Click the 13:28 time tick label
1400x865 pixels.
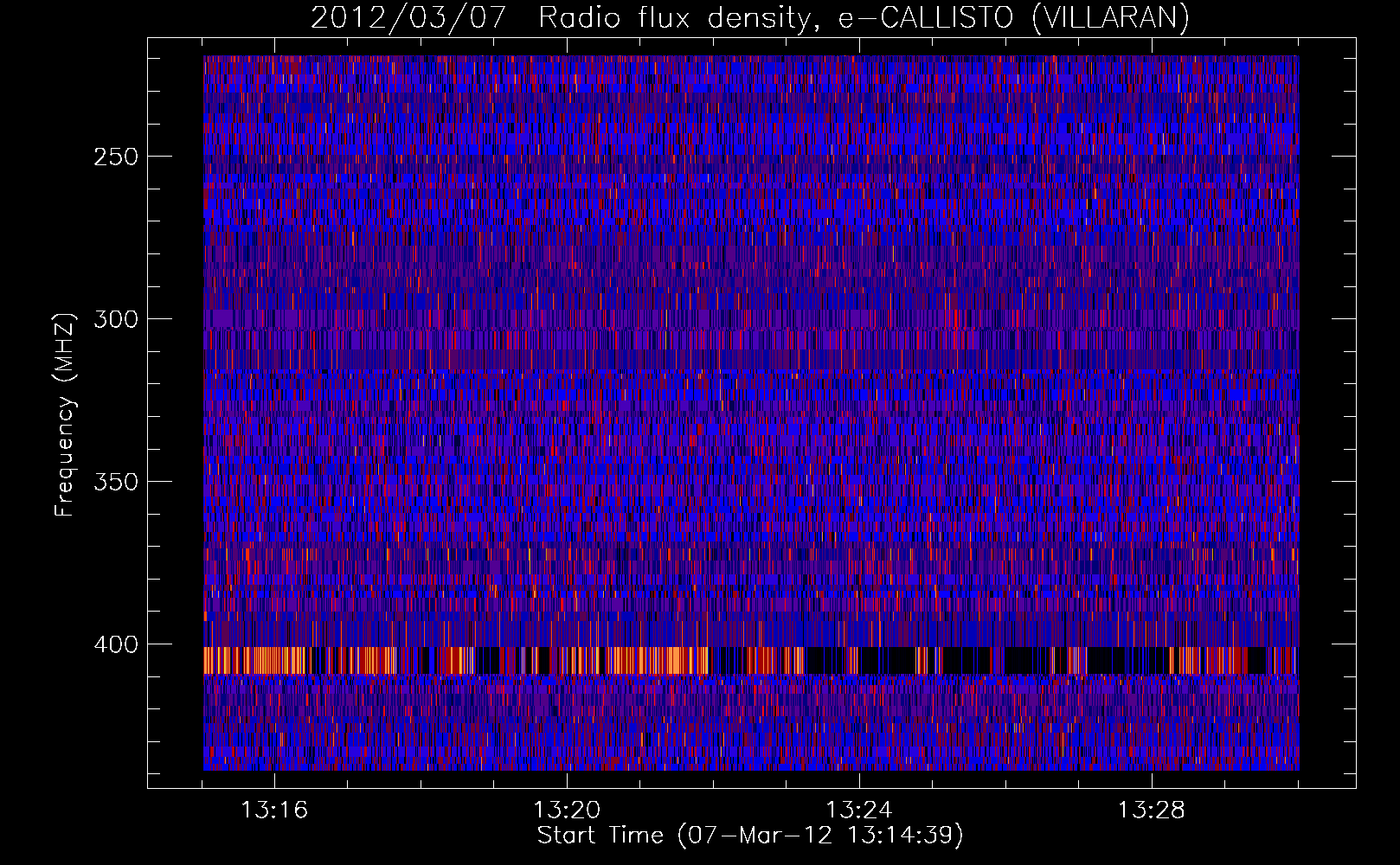click(1151, 811)
